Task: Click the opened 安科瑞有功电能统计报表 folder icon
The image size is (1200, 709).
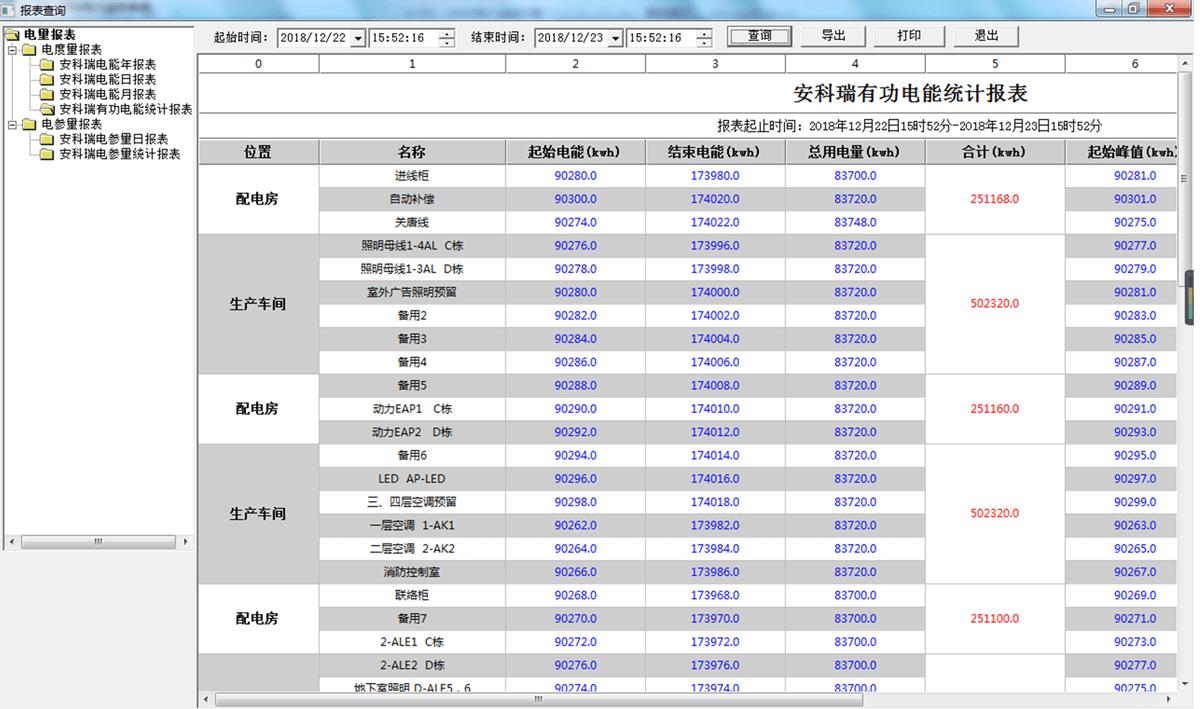Action: [x=48, y=108]
